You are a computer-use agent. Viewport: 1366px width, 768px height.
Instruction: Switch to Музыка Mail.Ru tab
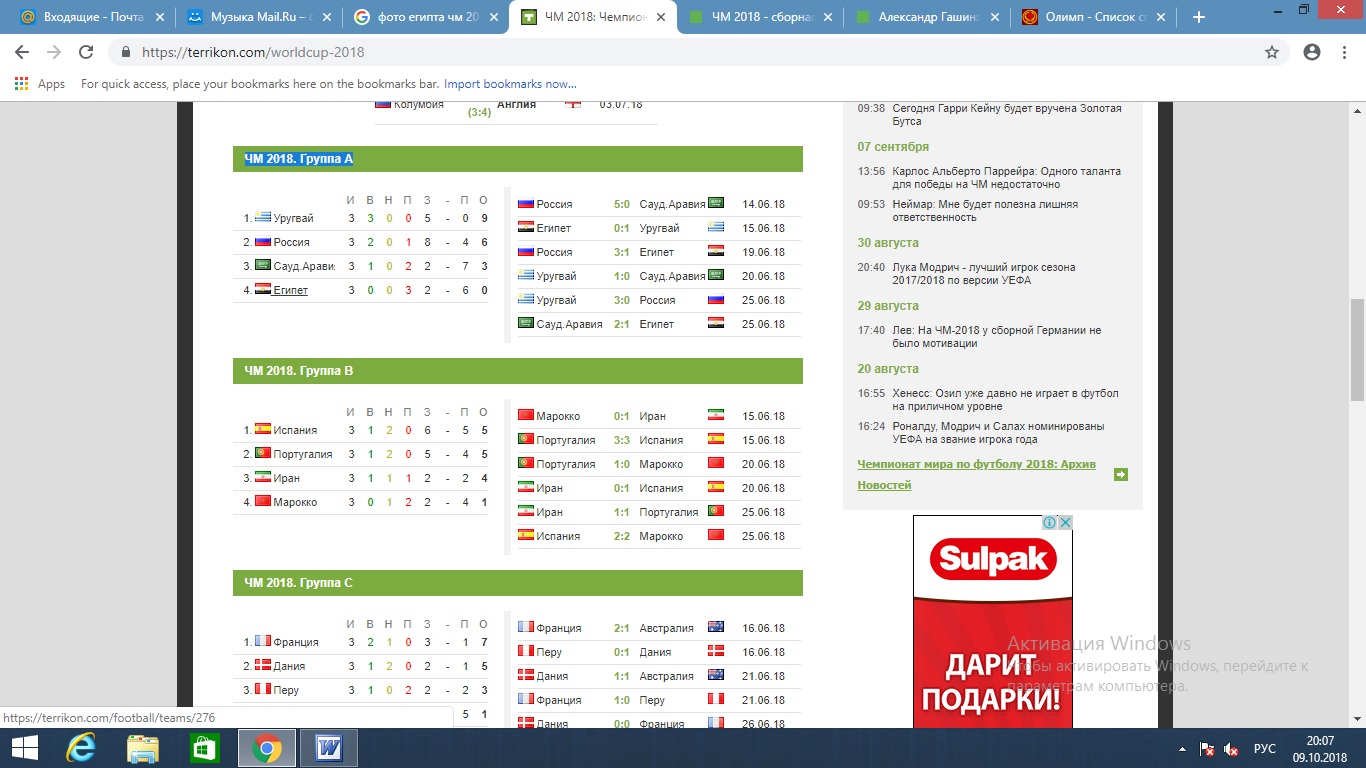[257, 17]
